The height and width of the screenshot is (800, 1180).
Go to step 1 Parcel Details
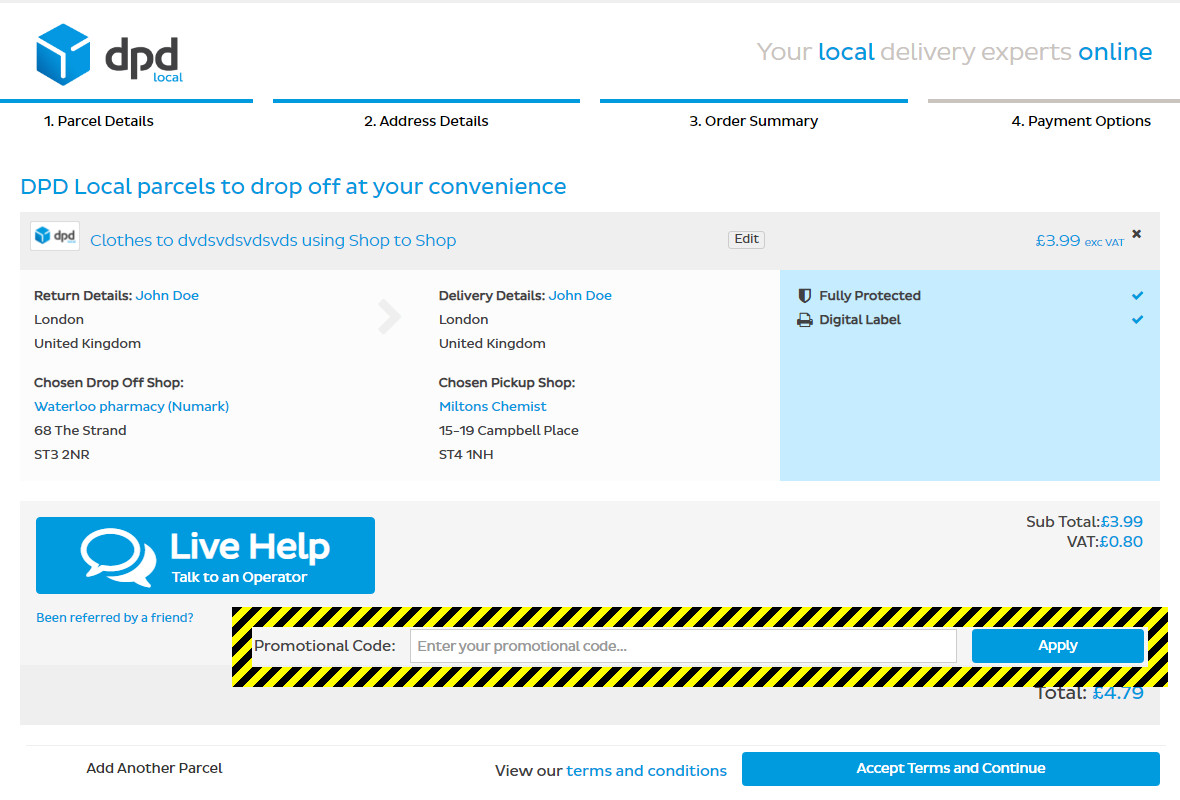pyautogui.click(x=99, y=121)
